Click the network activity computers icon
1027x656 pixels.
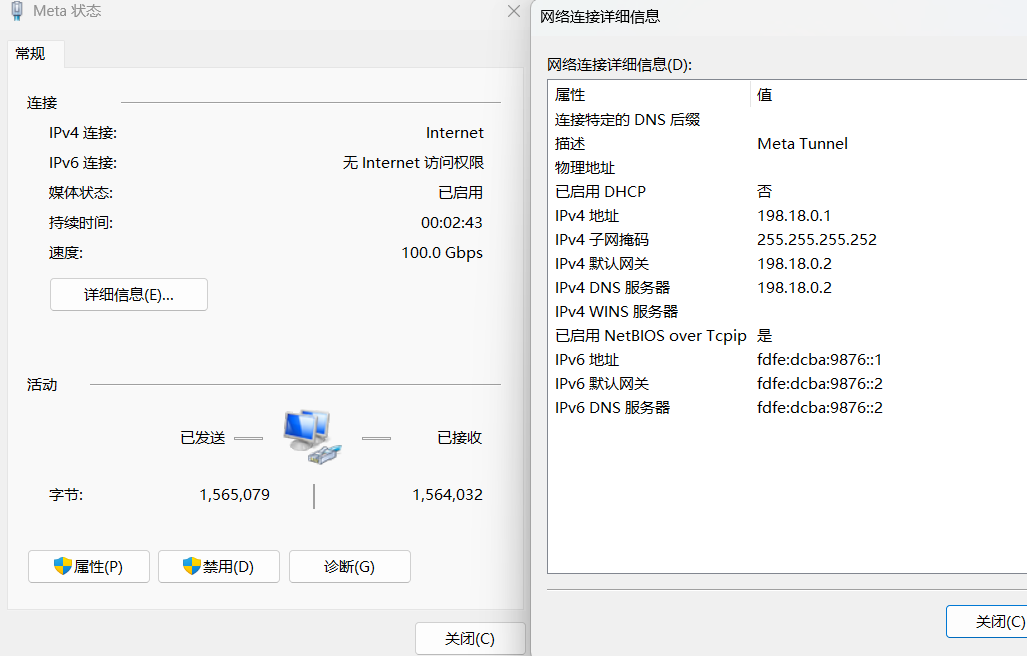tap(312, 437)
